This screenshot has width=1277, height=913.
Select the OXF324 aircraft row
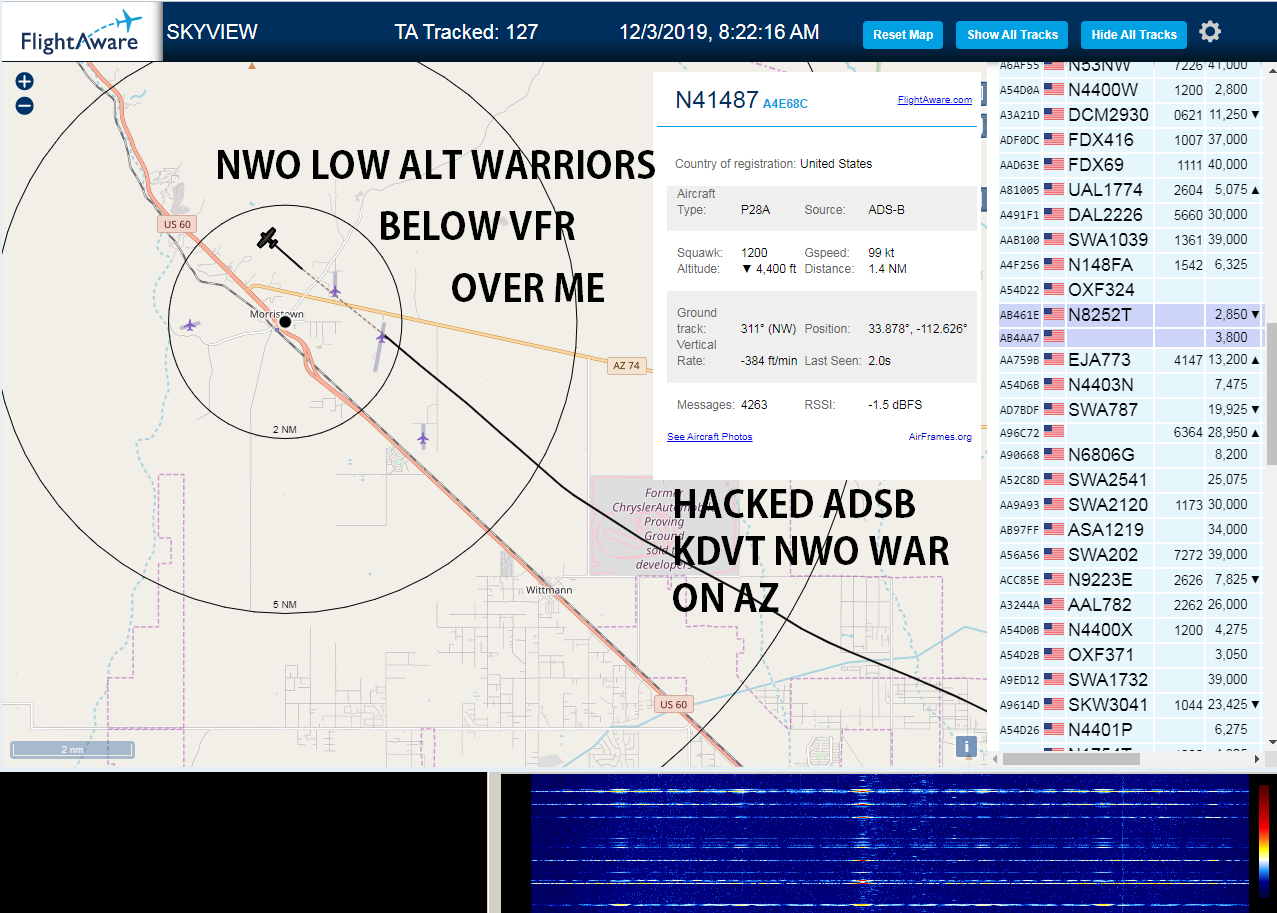pos(1129,290)
